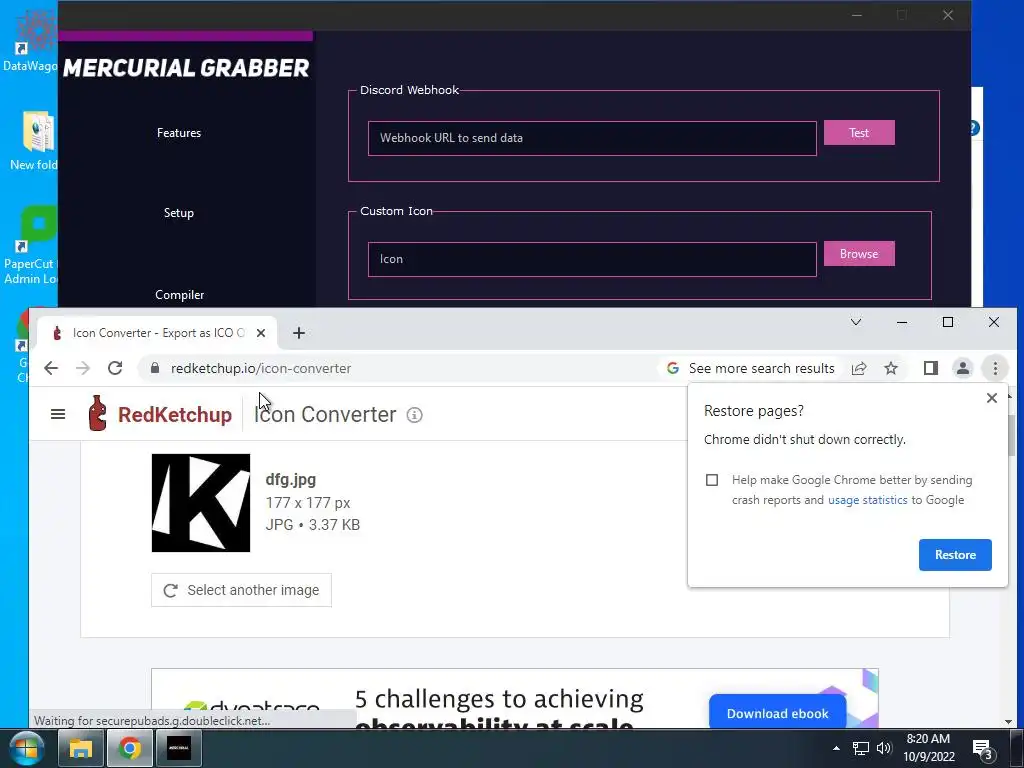Click See more search results chip
Viewport: 1024px width, 768px height.
pyautogui.click(x=750, y=368)
